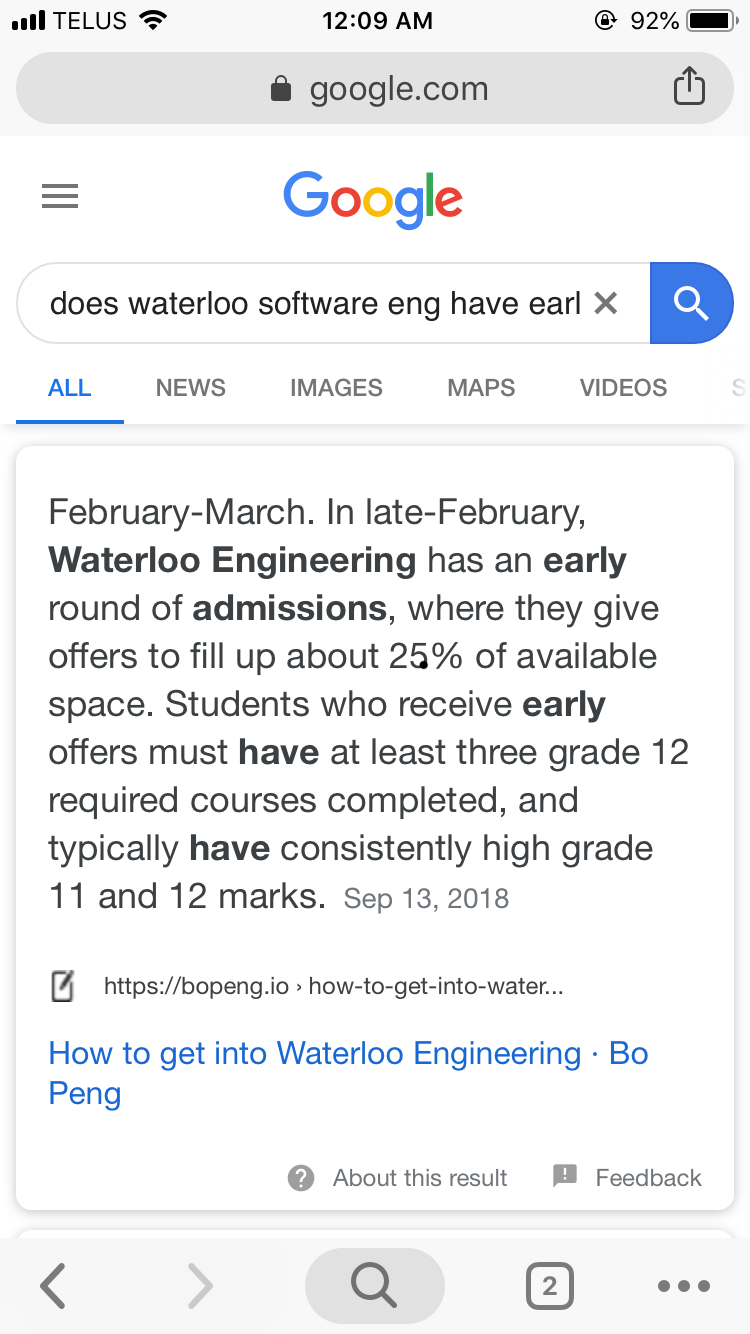Switch to the IMAGES tab

(x=336, y=388)
